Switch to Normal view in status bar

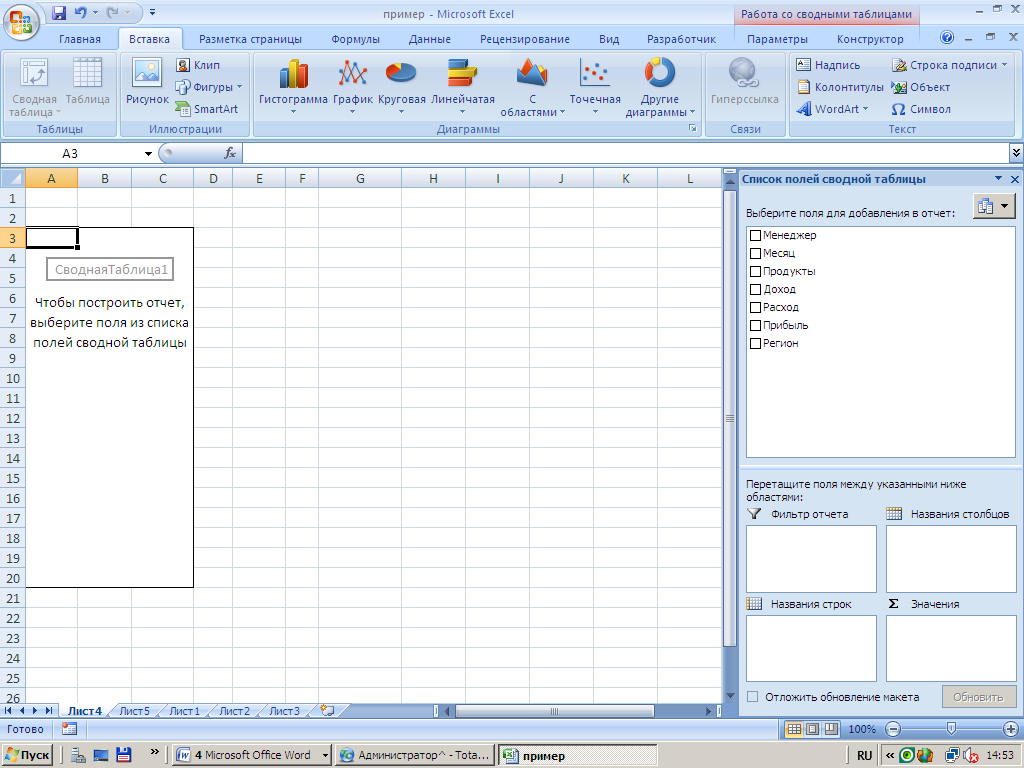click(x=794, y=729)
